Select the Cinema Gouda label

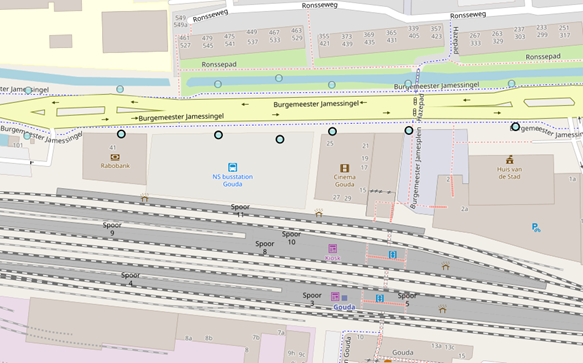tap(345, 181)
